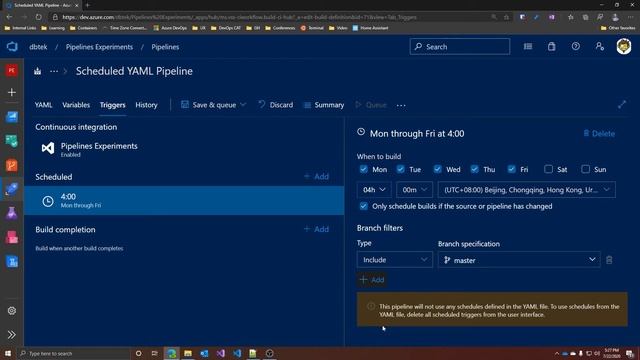Image resolution: width=640 pixels, height=360 pixels.
Task: Open marketplace shopping bag icon
Action: pyautogui.click(x=551, y=47)
